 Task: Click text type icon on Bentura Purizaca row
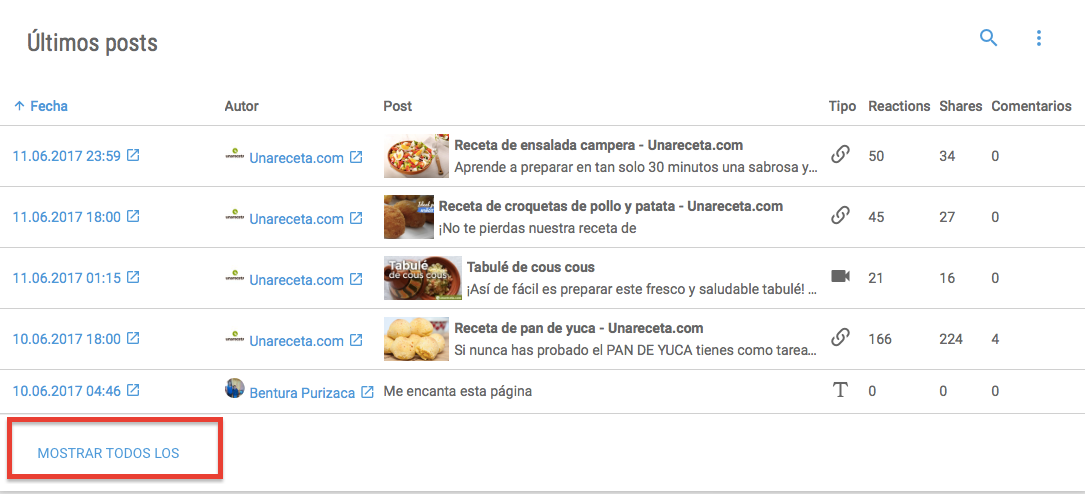click(840, 391)
